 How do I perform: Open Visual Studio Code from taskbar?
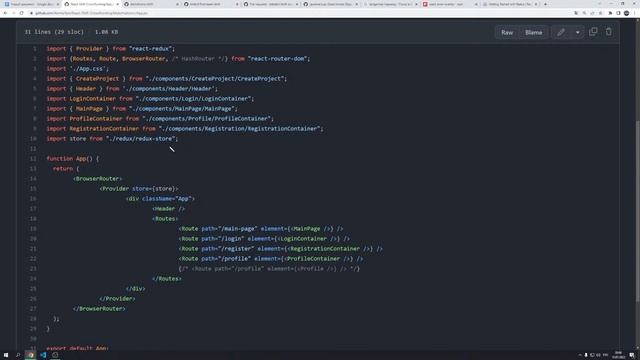(x=43, y=355)
